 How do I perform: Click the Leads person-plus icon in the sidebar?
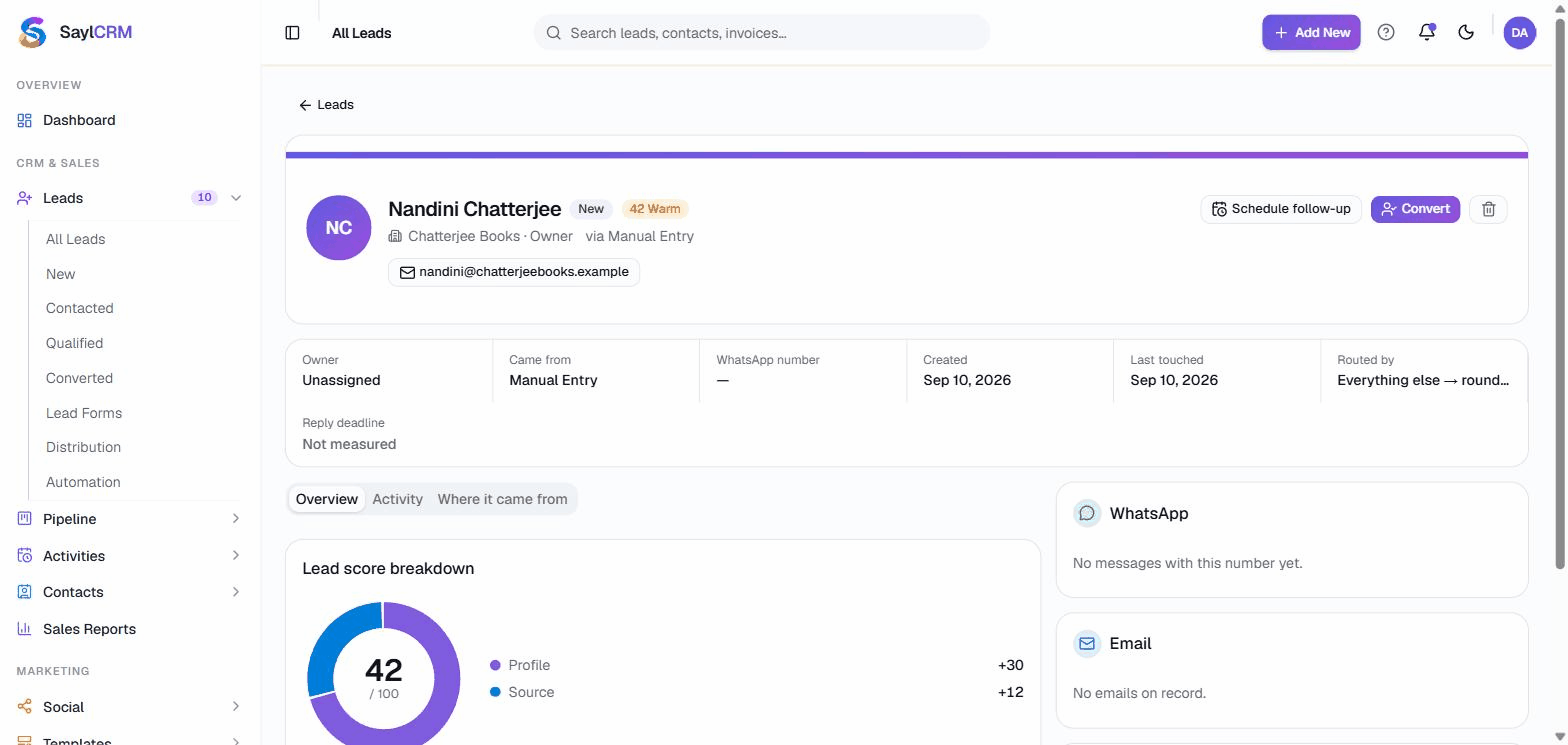[25, 198]
